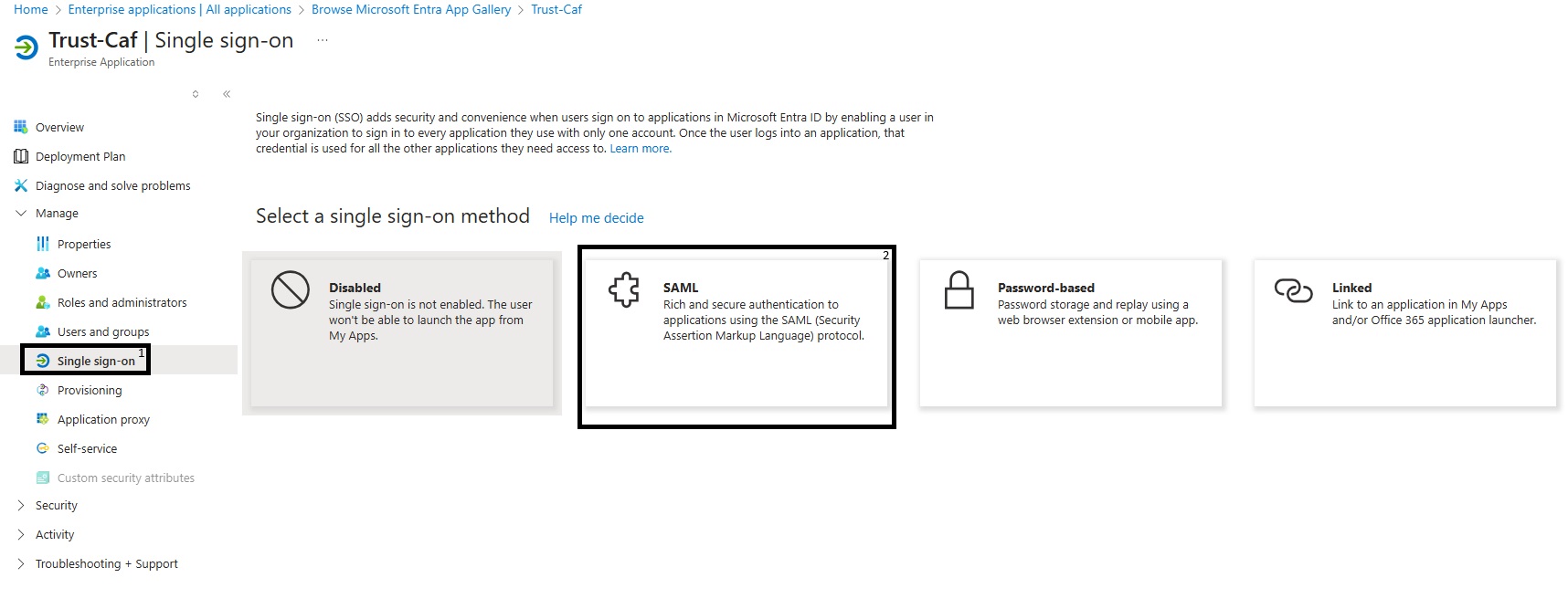Click the Trust-Caf application logo in header
1568x609 pixels.
[26, 47]
